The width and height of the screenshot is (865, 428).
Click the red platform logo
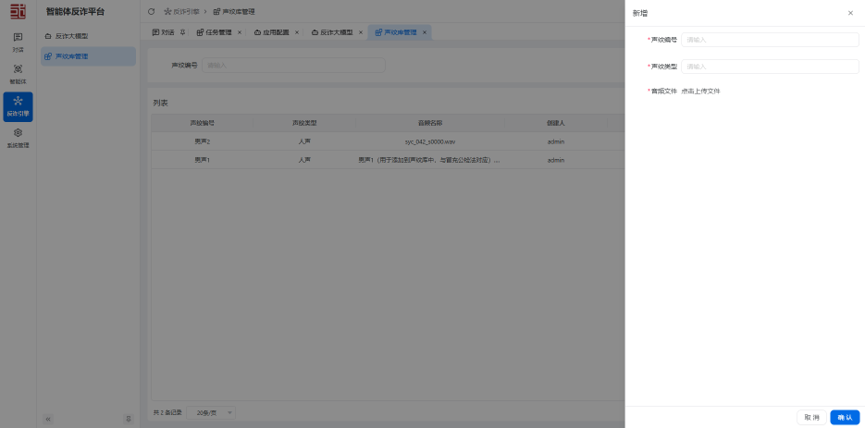[18, 12]
